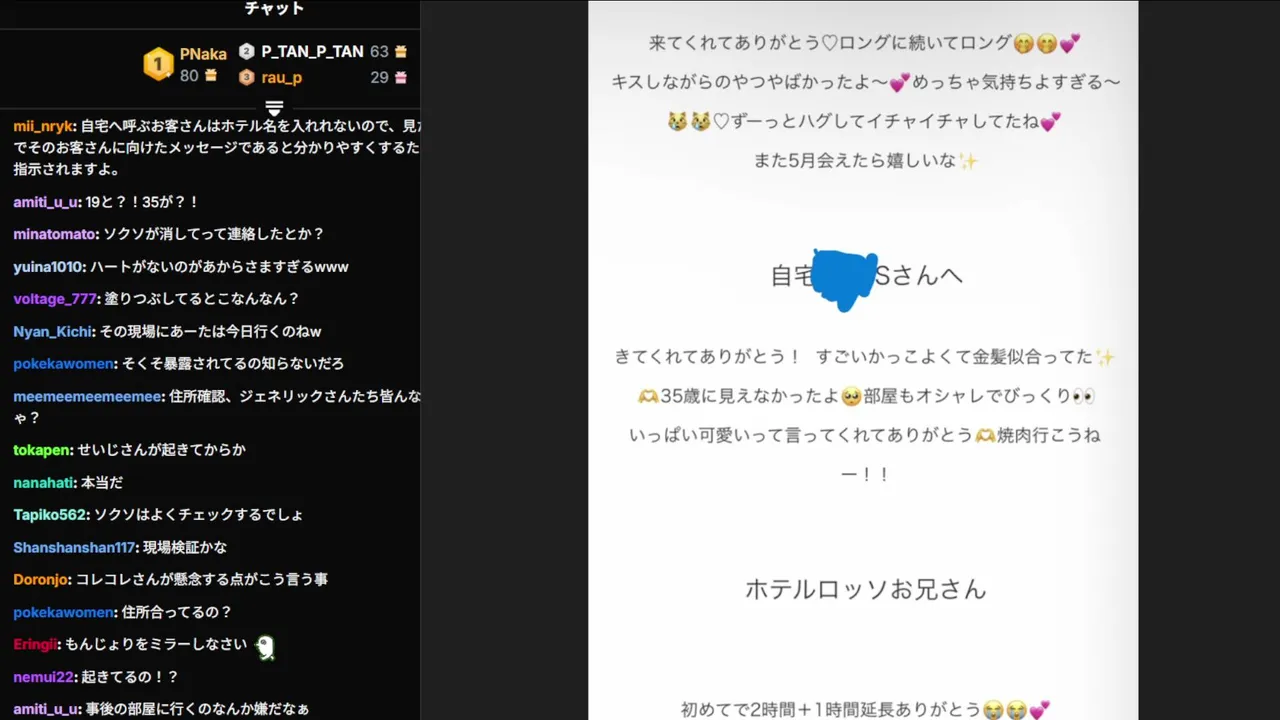Click username nemui22 in chat
This screenshot has width=1280, height=720.
[43, 677]
